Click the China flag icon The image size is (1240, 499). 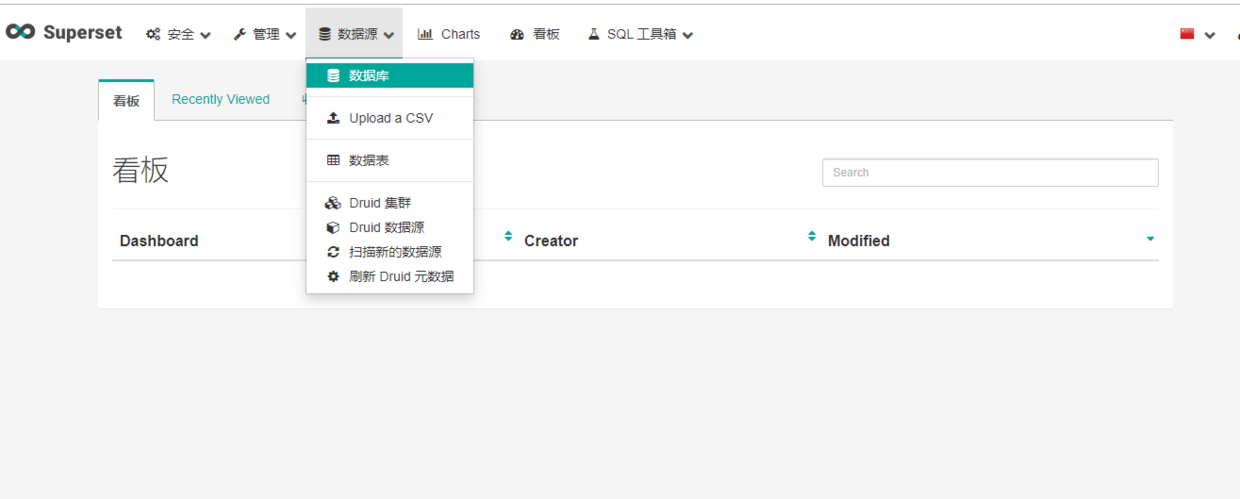pos(1187,33)
